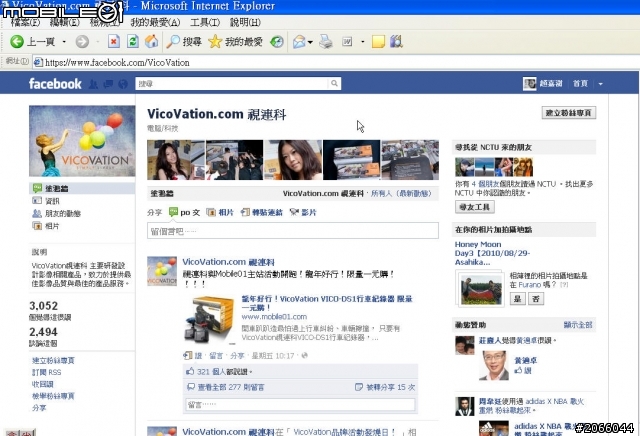Viewport: 640px width, 436px height.
Task: Select the 相片 share option
Action: pyautogui.click(x=220, y=212)
